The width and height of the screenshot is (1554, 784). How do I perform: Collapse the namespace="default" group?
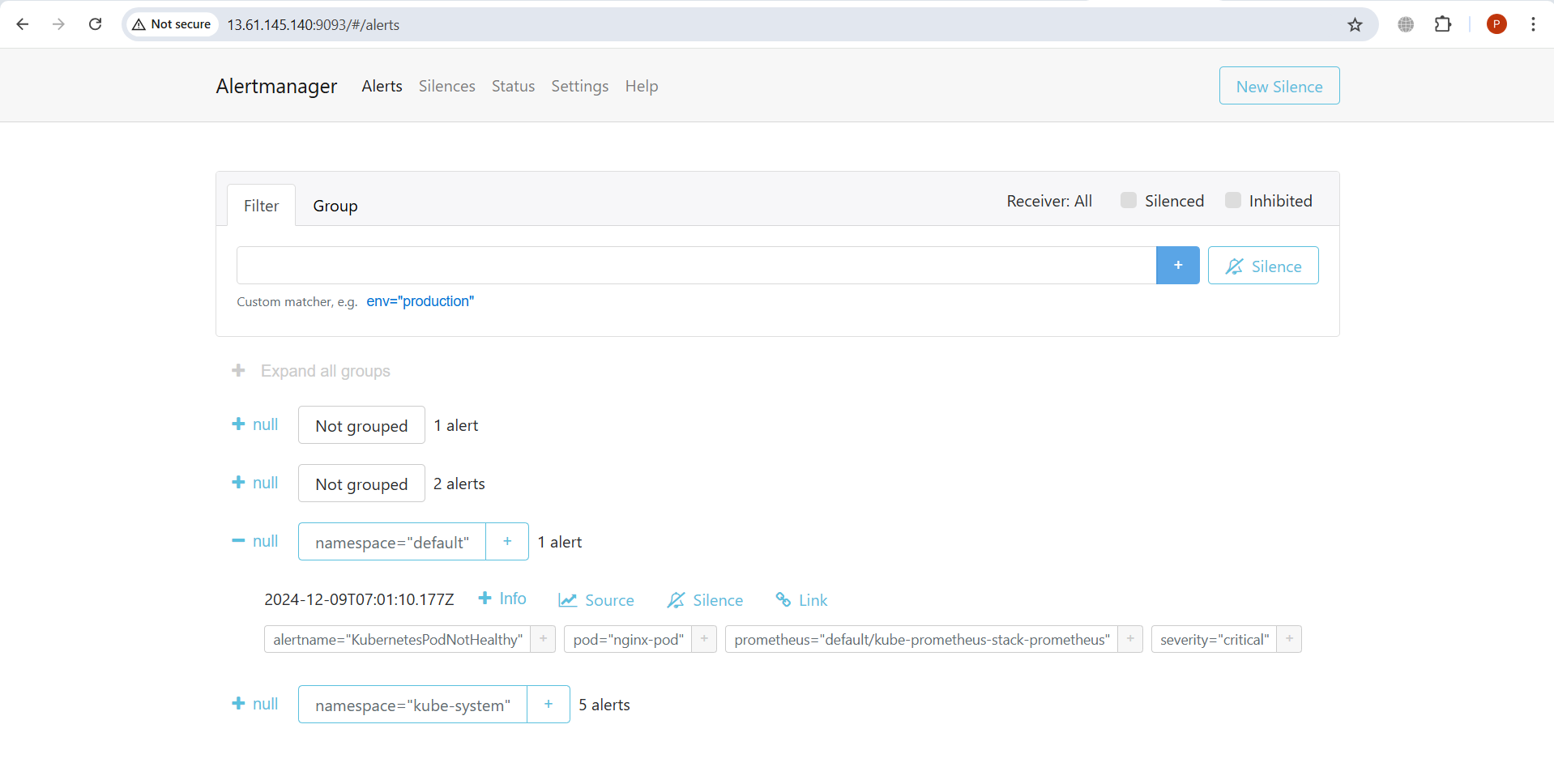click(237, 541)
